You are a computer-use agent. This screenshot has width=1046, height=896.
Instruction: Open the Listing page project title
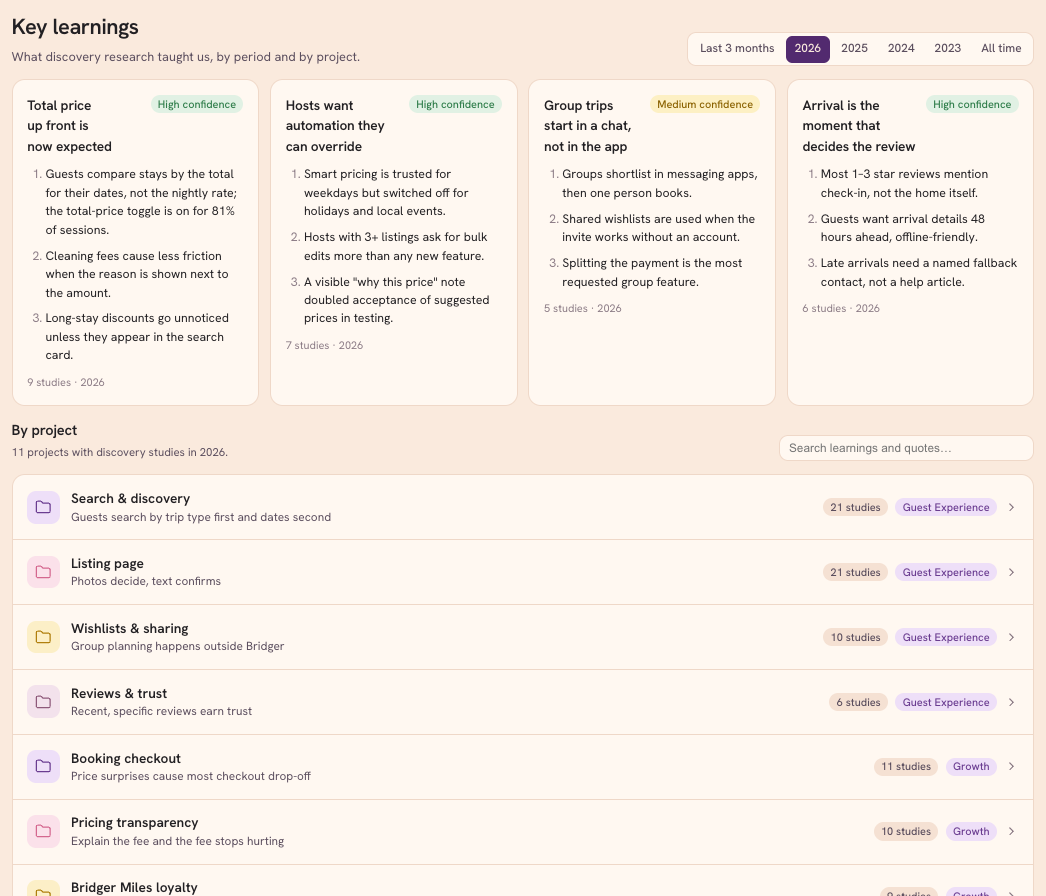tap(107, 564)
